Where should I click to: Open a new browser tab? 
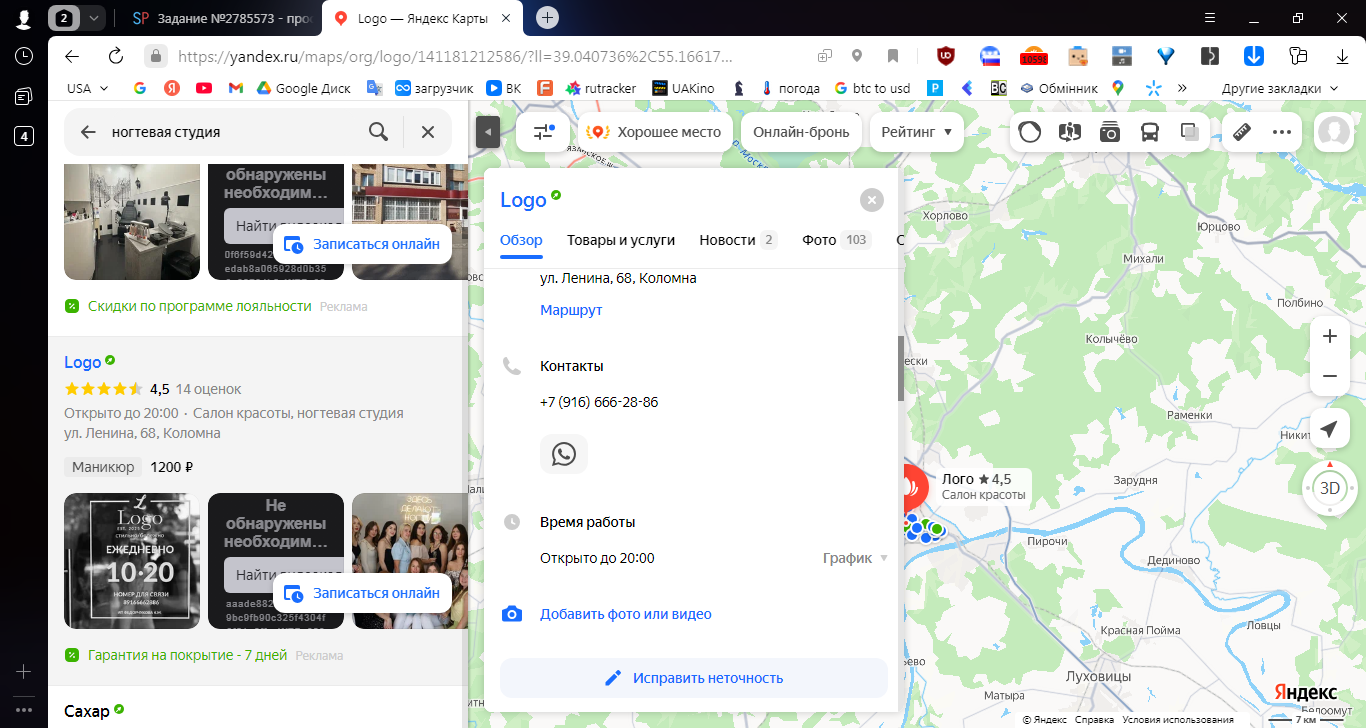pos(547,17)
